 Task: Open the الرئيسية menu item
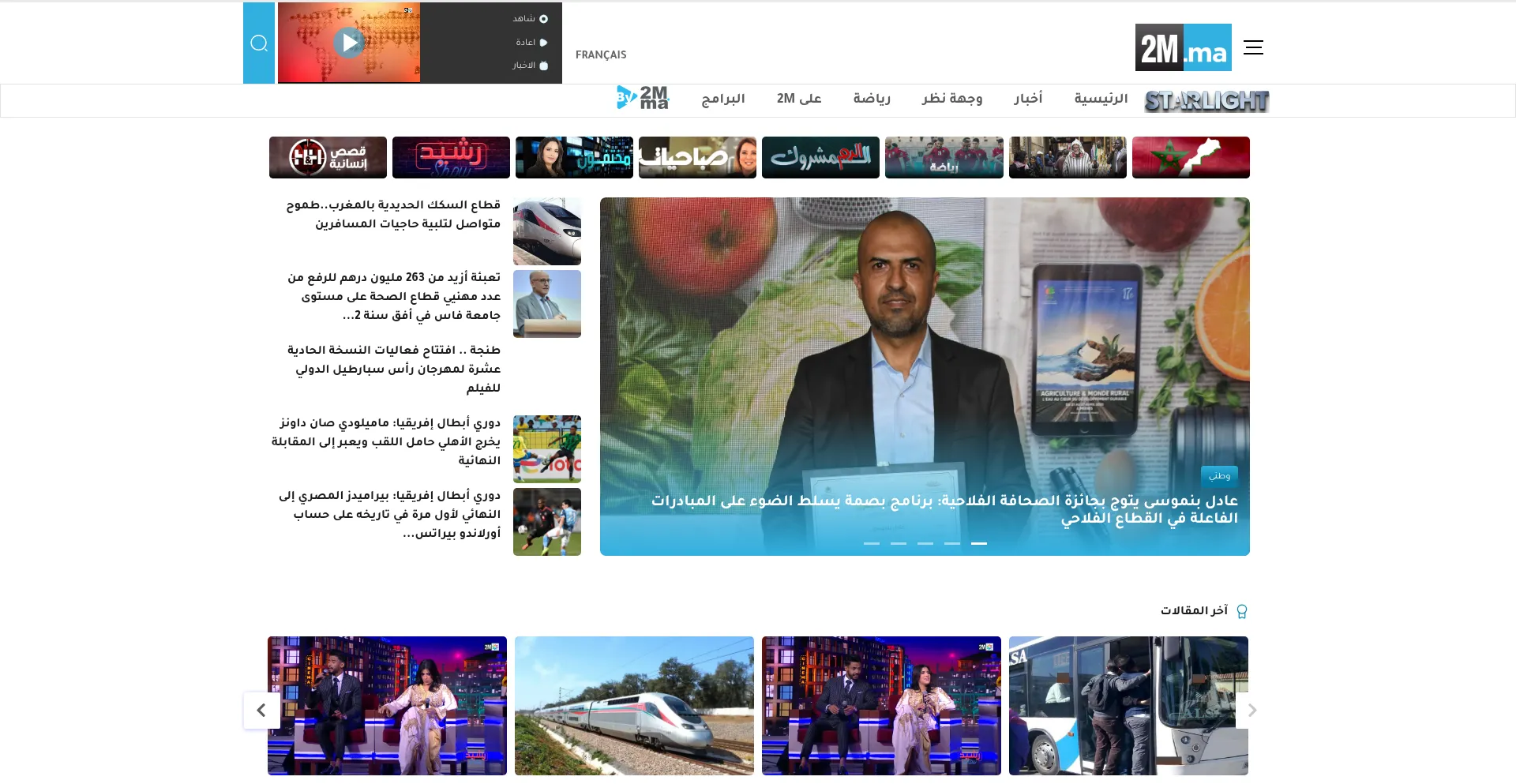click(1101, 99)
